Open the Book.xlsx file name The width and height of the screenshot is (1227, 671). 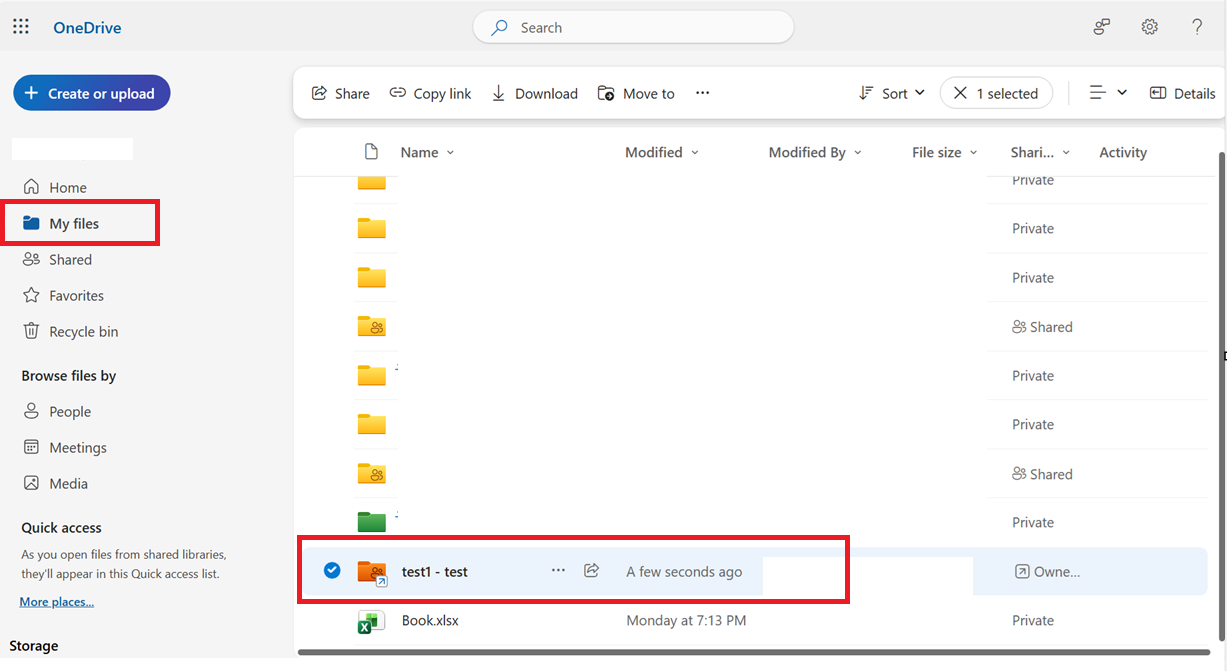pos(430,621)
